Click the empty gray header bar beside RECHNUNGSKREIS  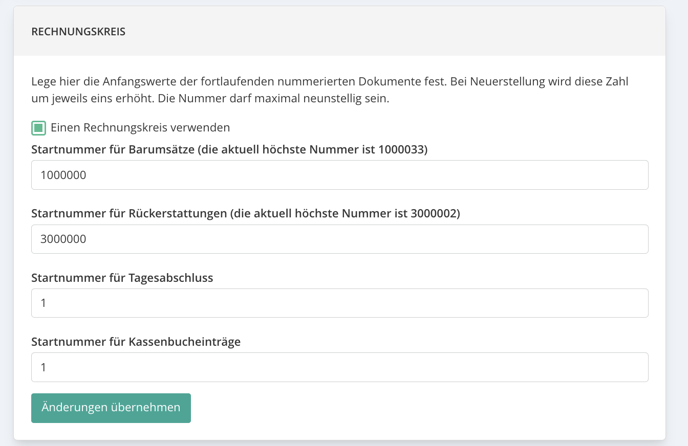coord(395,32)
